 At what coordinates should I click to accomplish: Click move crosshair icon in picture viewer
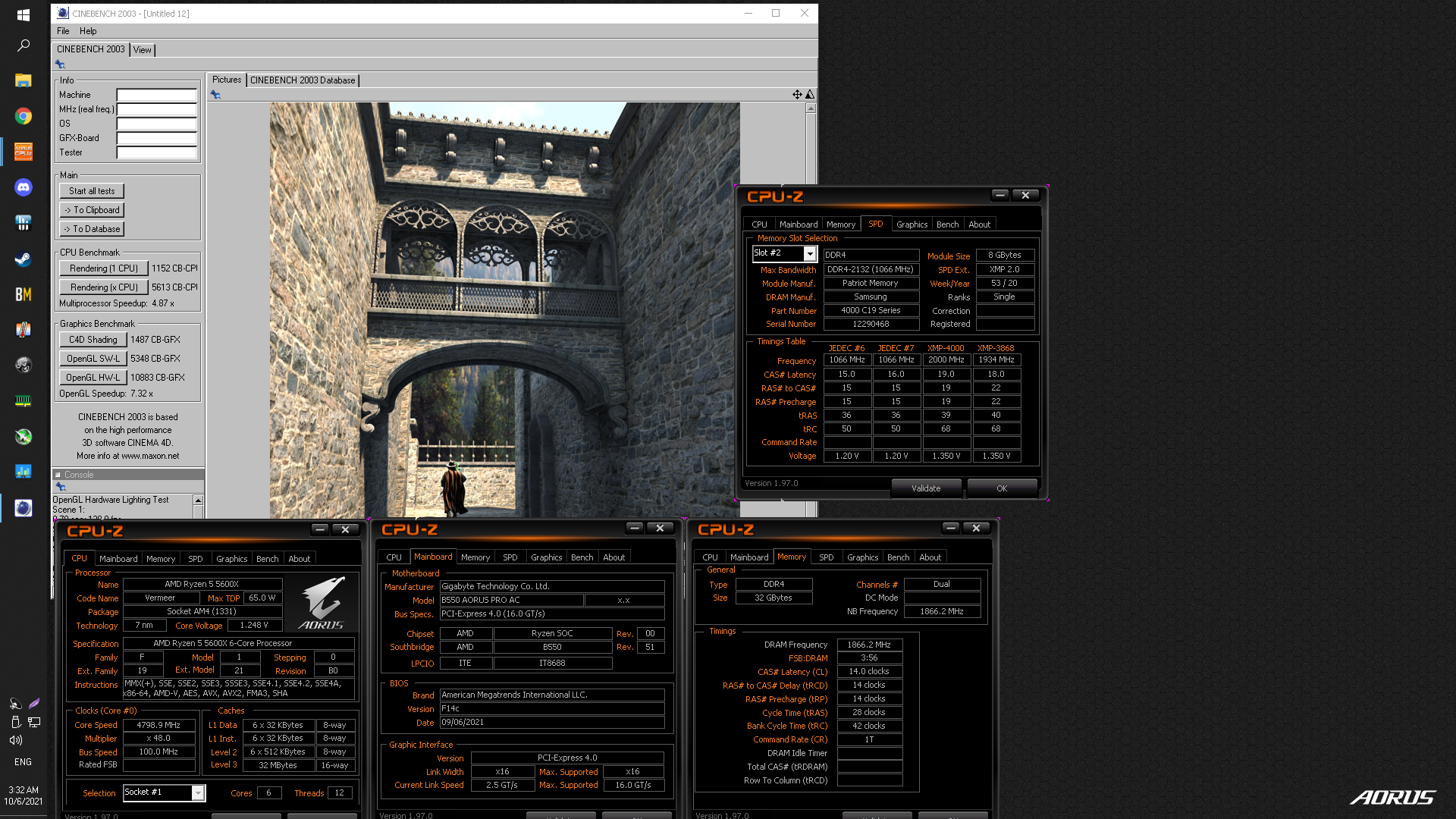pyautogui.click(x=797, y=95)
